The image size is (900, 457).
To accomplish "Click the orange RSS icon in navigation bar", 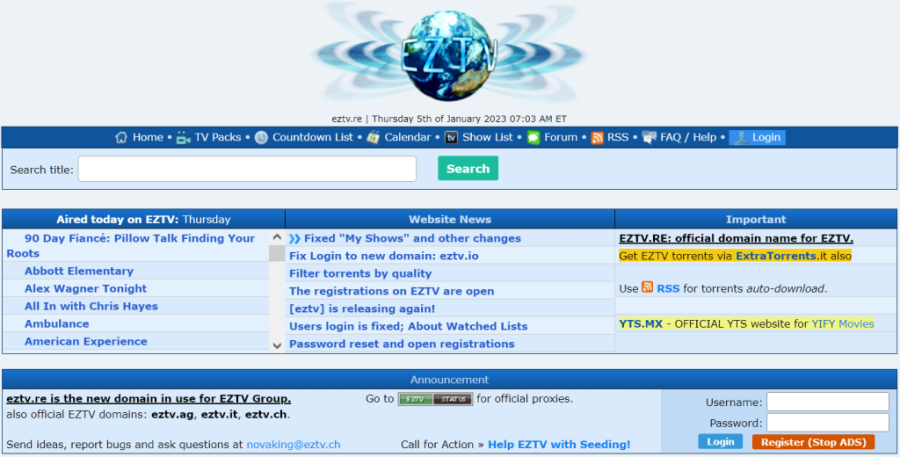I will tap(597, 138).
